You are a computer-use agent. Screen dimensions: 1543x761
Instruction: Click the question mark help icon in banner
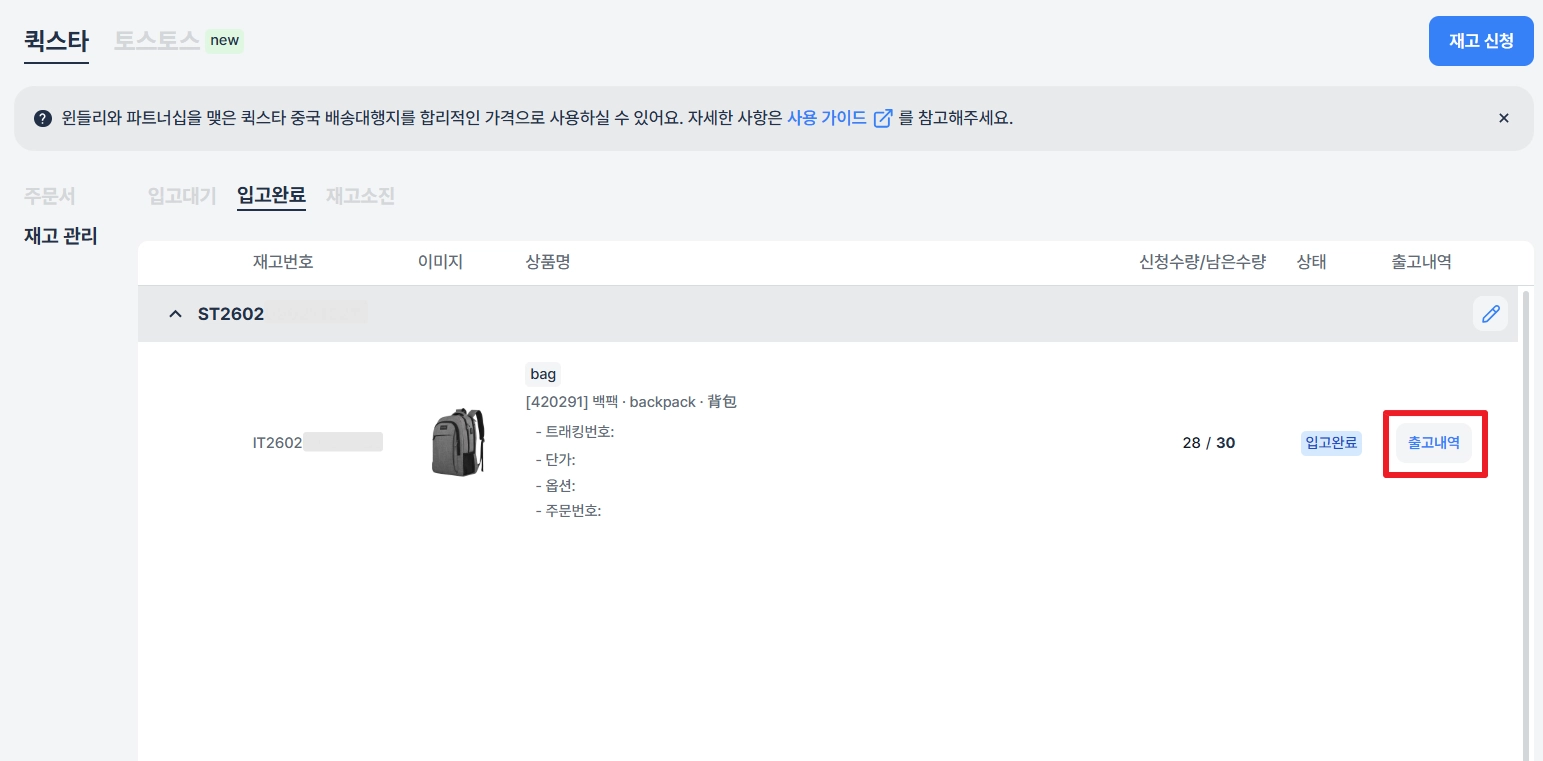click(42, 118)
